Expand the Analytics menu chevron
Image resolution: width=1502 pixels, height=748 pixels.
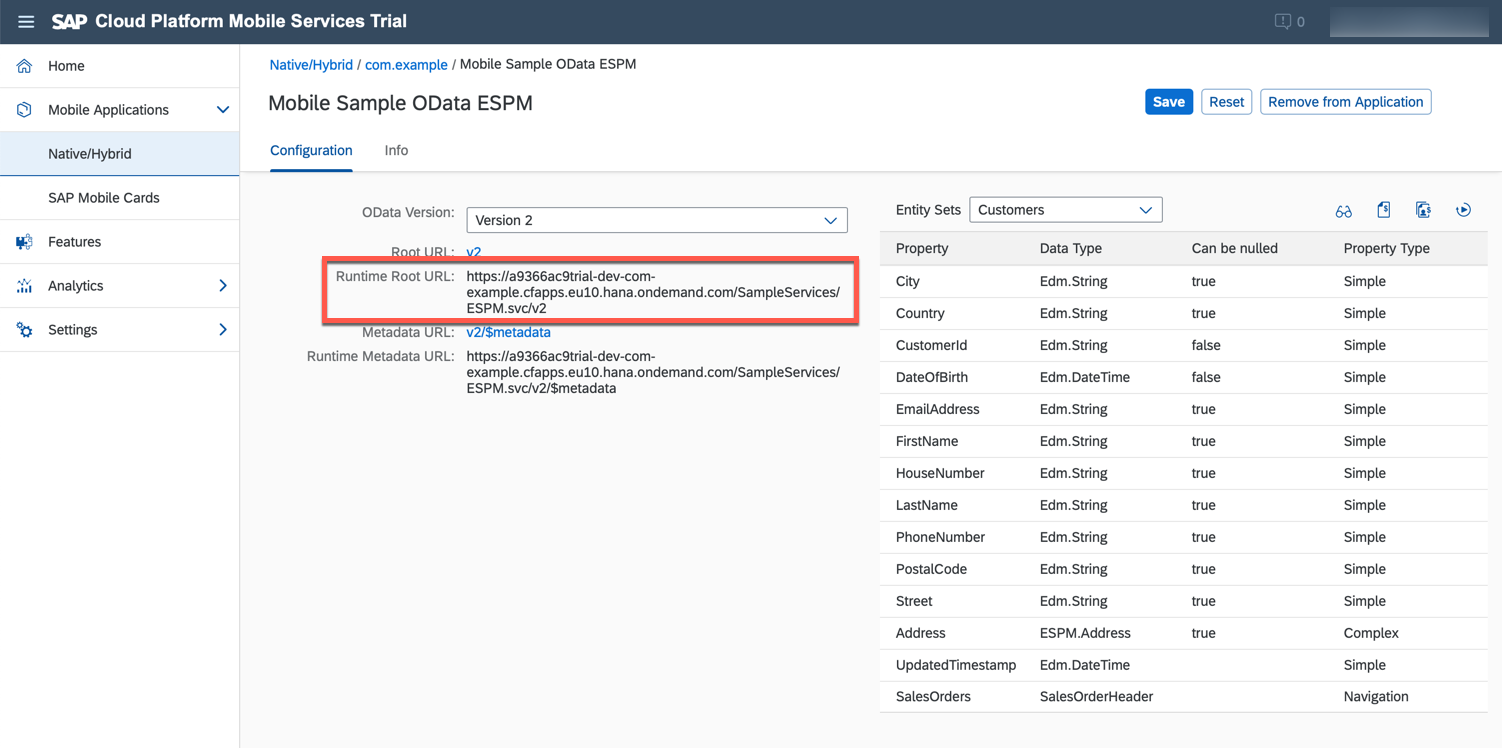coord(223,286)
